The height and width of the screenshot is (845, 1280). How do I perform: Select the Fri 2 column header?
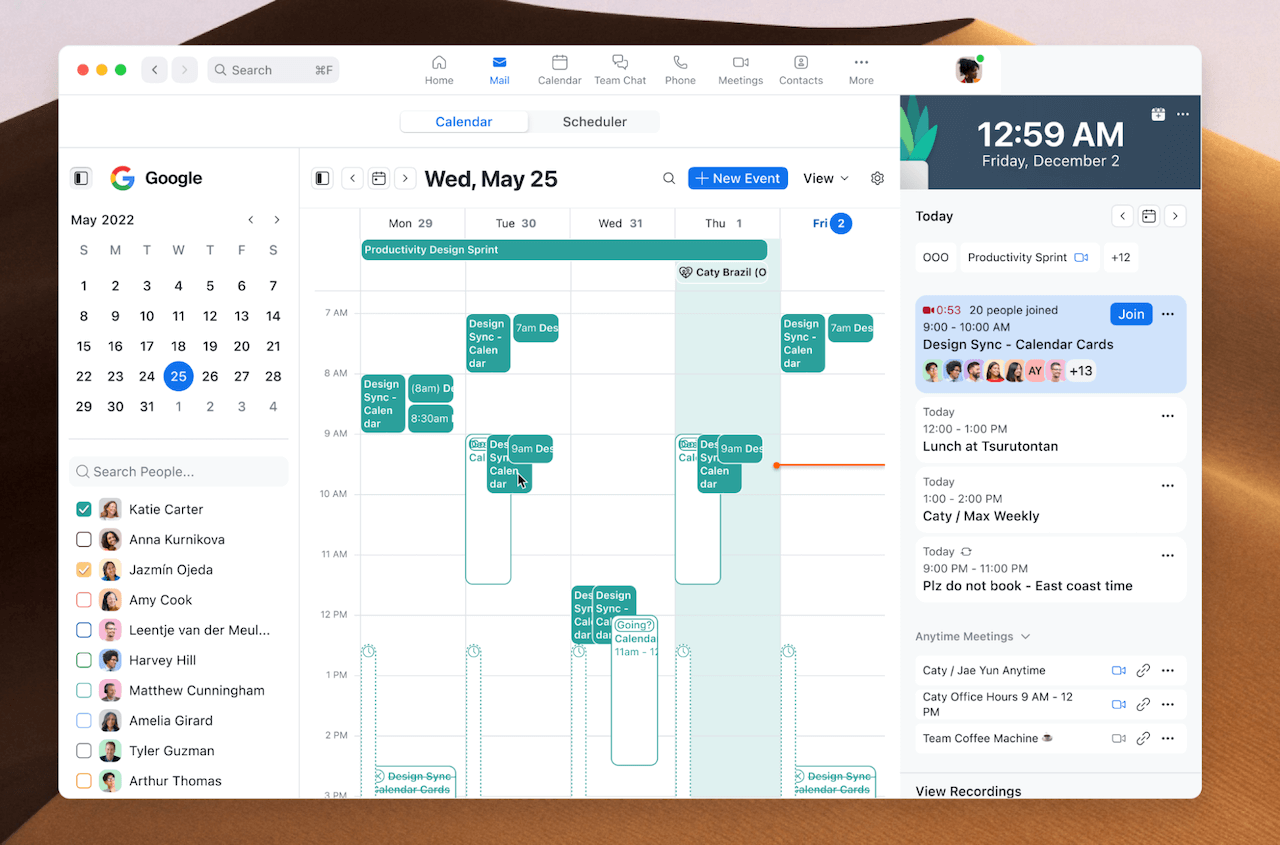click(x=832, y=224)
